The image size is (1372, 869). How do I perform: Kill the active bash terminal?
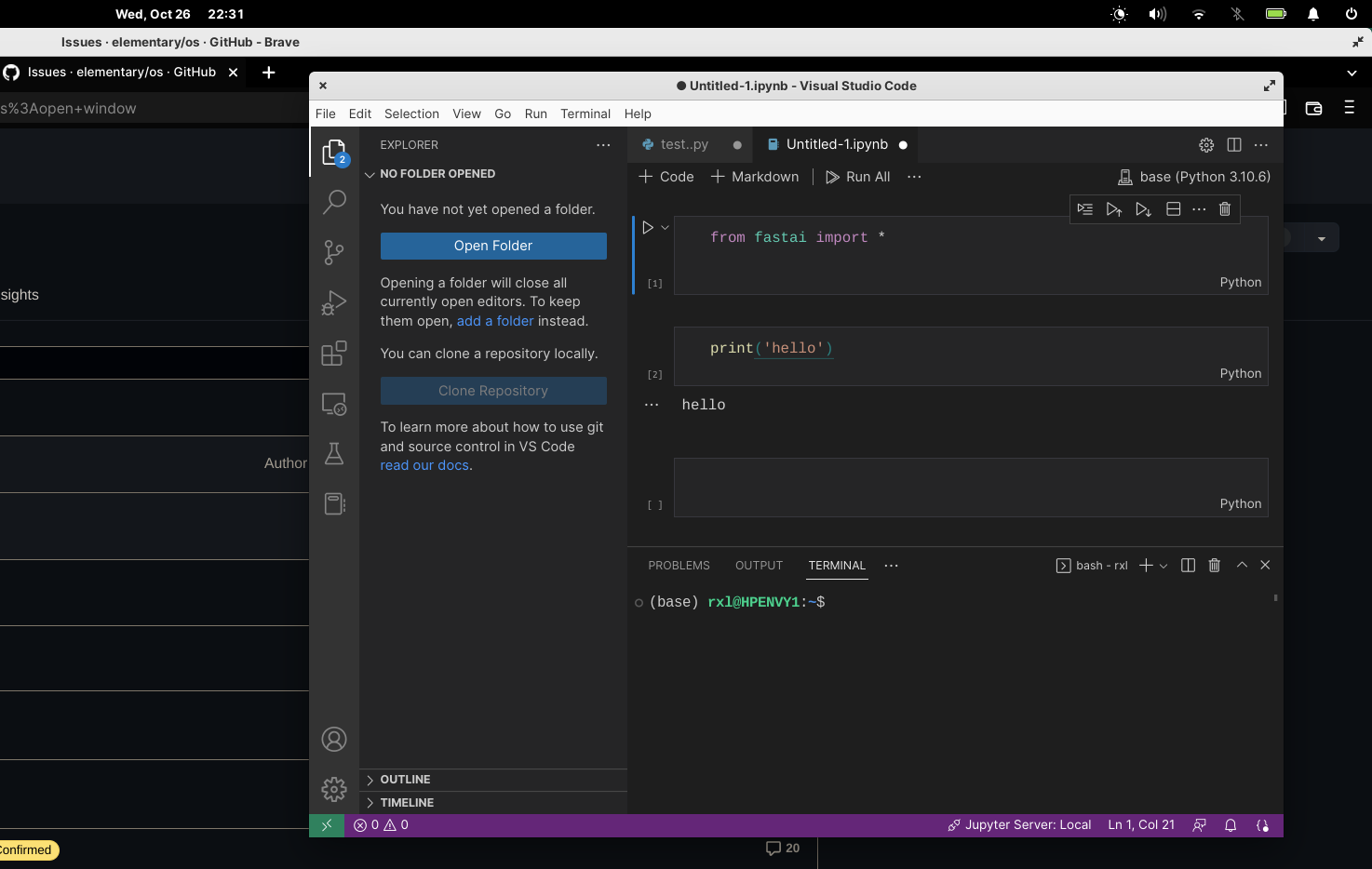pos(1214,565)
